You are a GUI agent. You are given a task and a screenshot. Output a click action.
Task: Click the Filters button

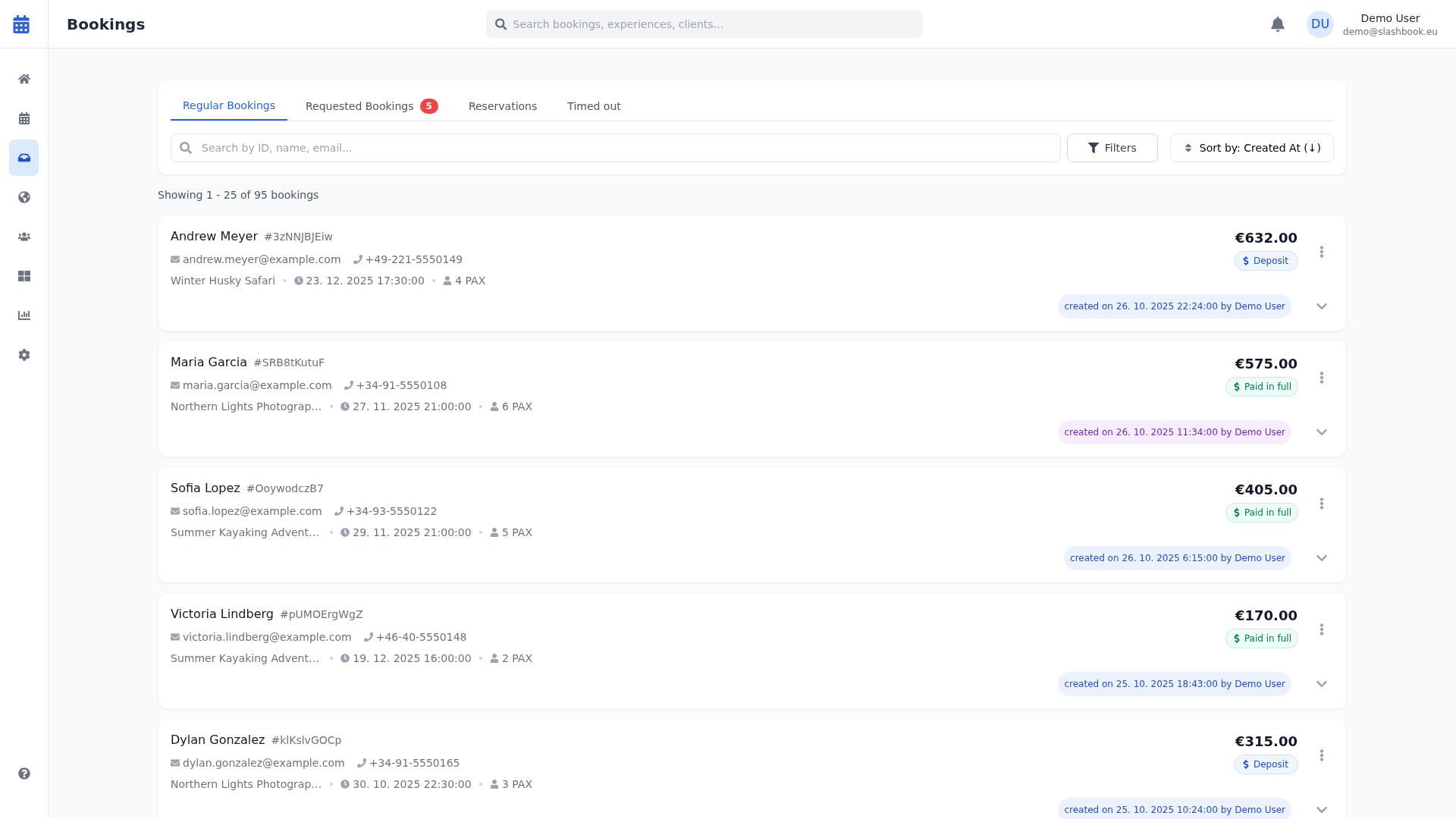[x=1112, y=148]
